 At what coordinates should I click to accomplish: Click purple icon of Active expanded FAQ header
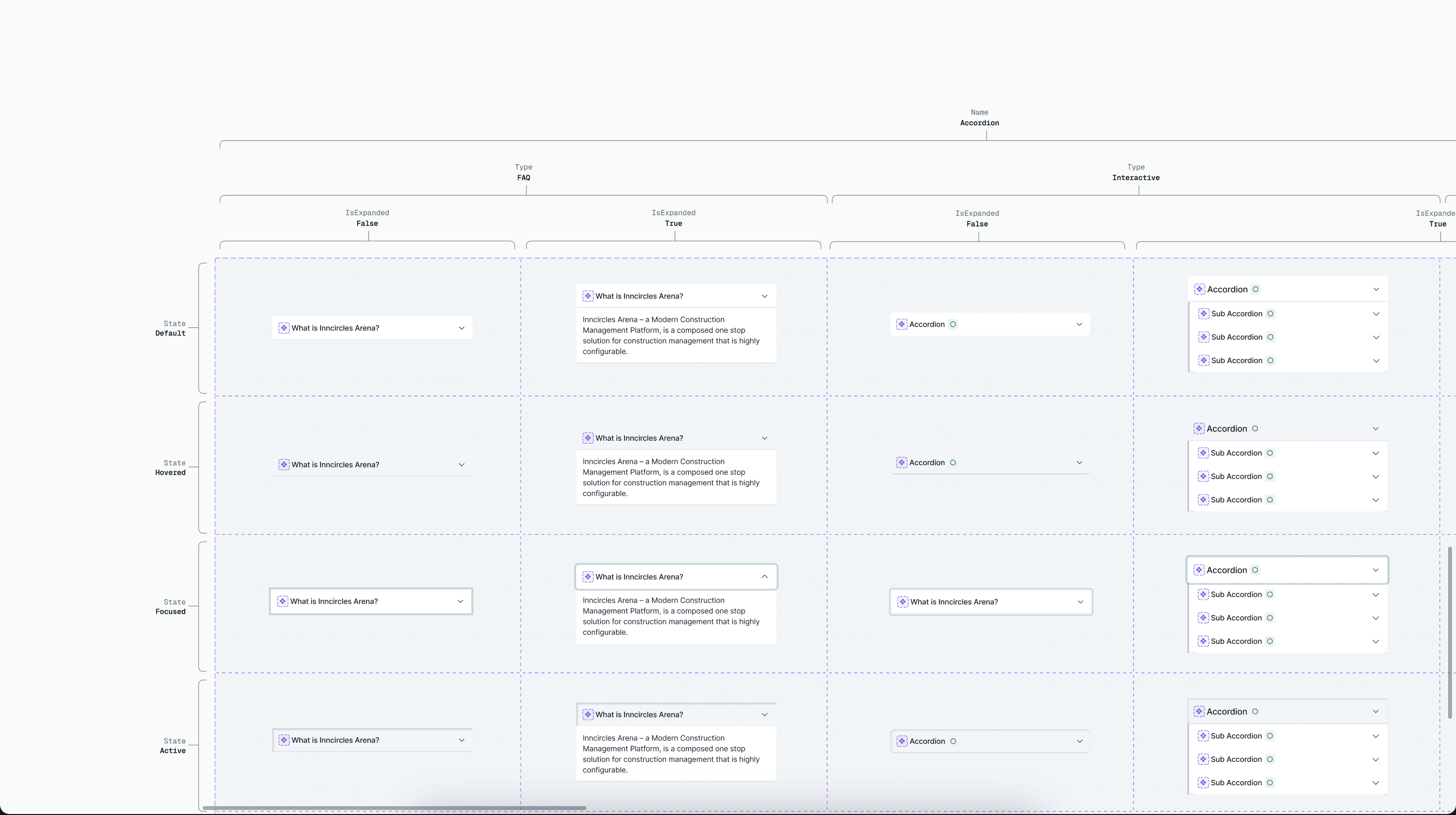pos(588,714)
